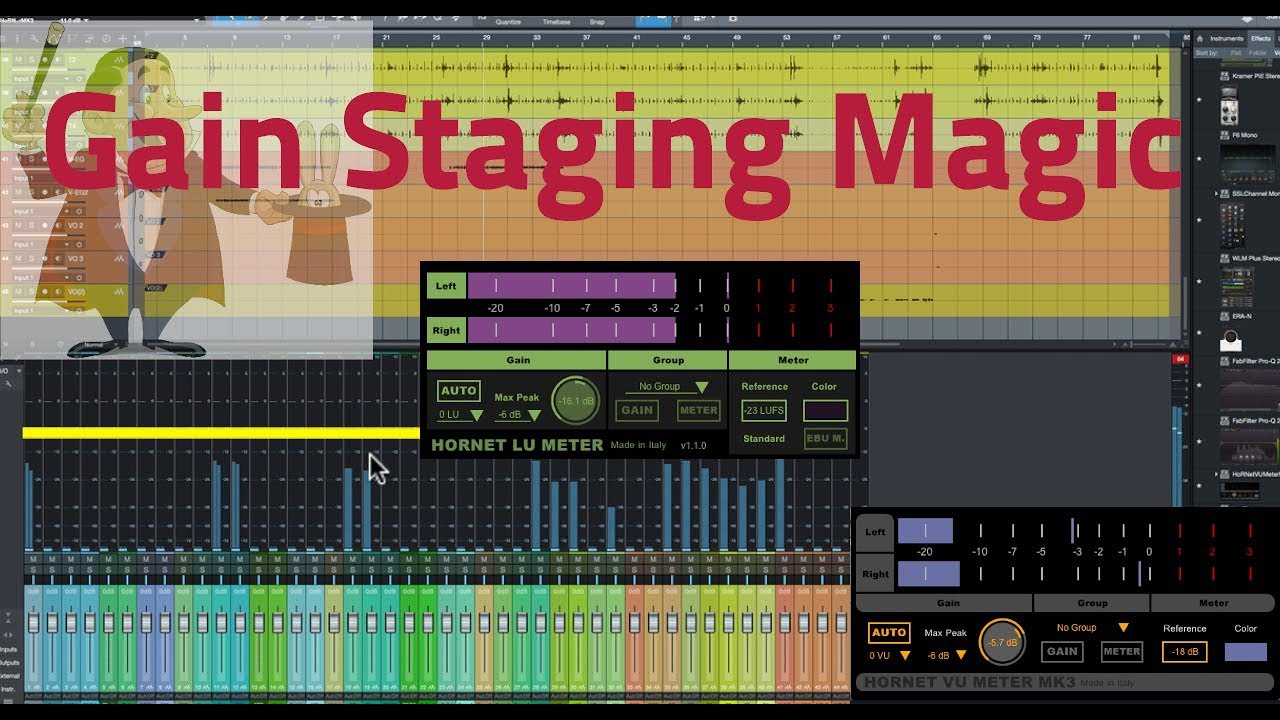1280x720 pixels.
Task: Switch to the Effects browser tab
Action: (x=1260, y=38)
